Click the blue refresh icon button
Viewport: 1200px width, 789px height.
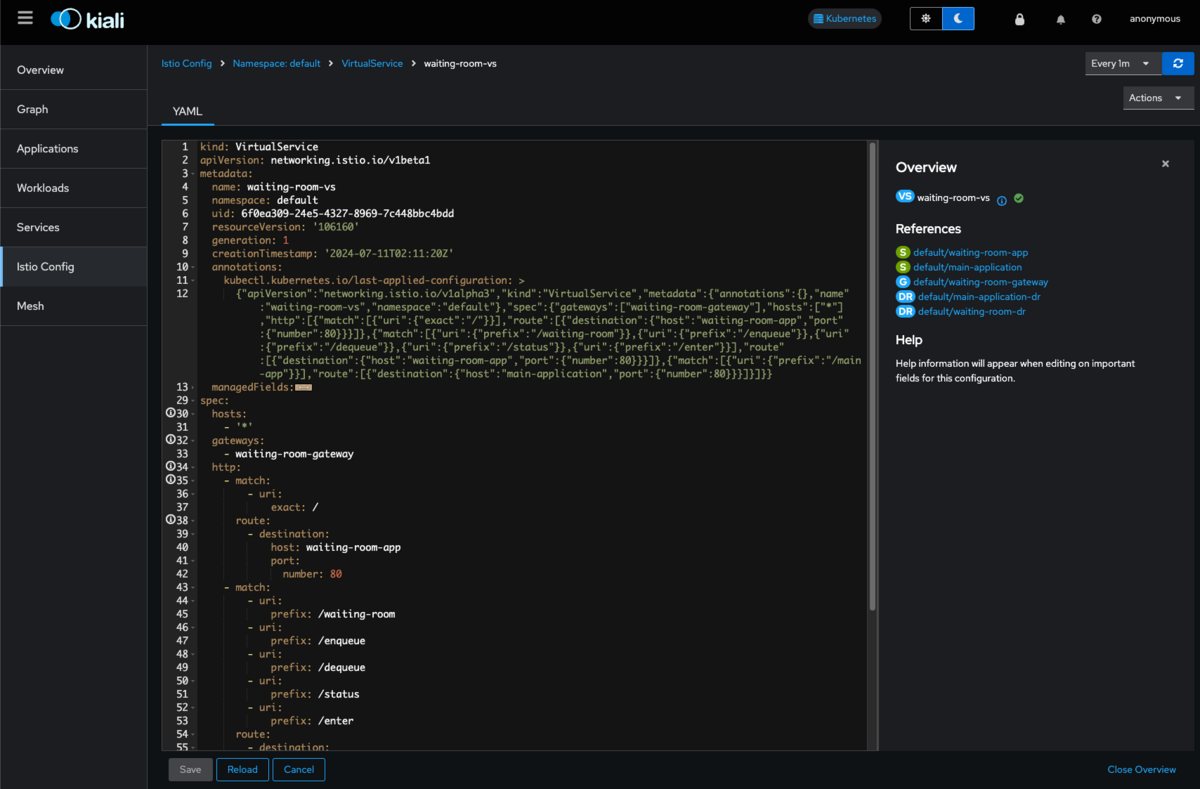1178,63
